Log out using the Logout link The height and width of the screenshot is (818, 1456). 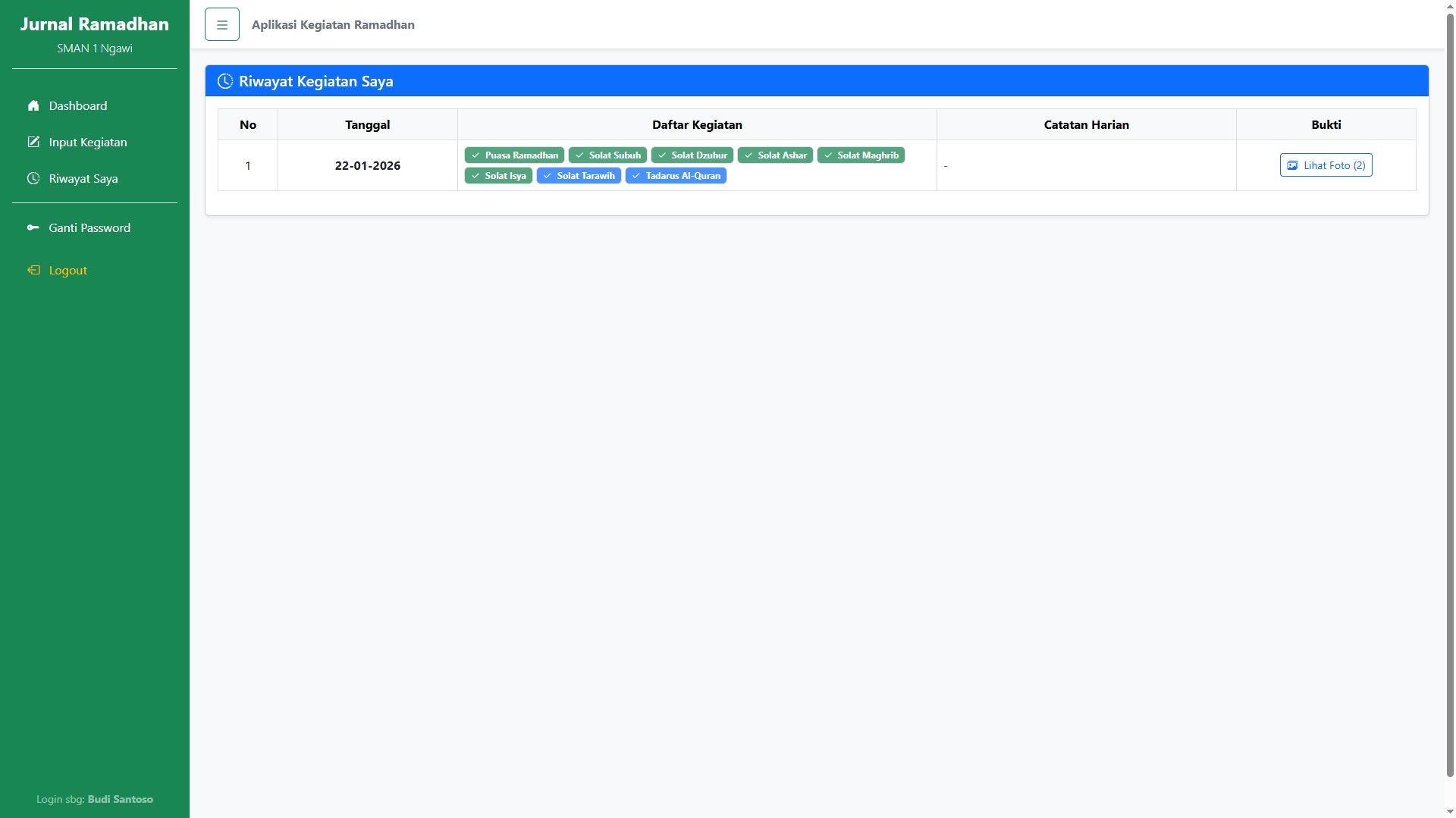(68, 270)
